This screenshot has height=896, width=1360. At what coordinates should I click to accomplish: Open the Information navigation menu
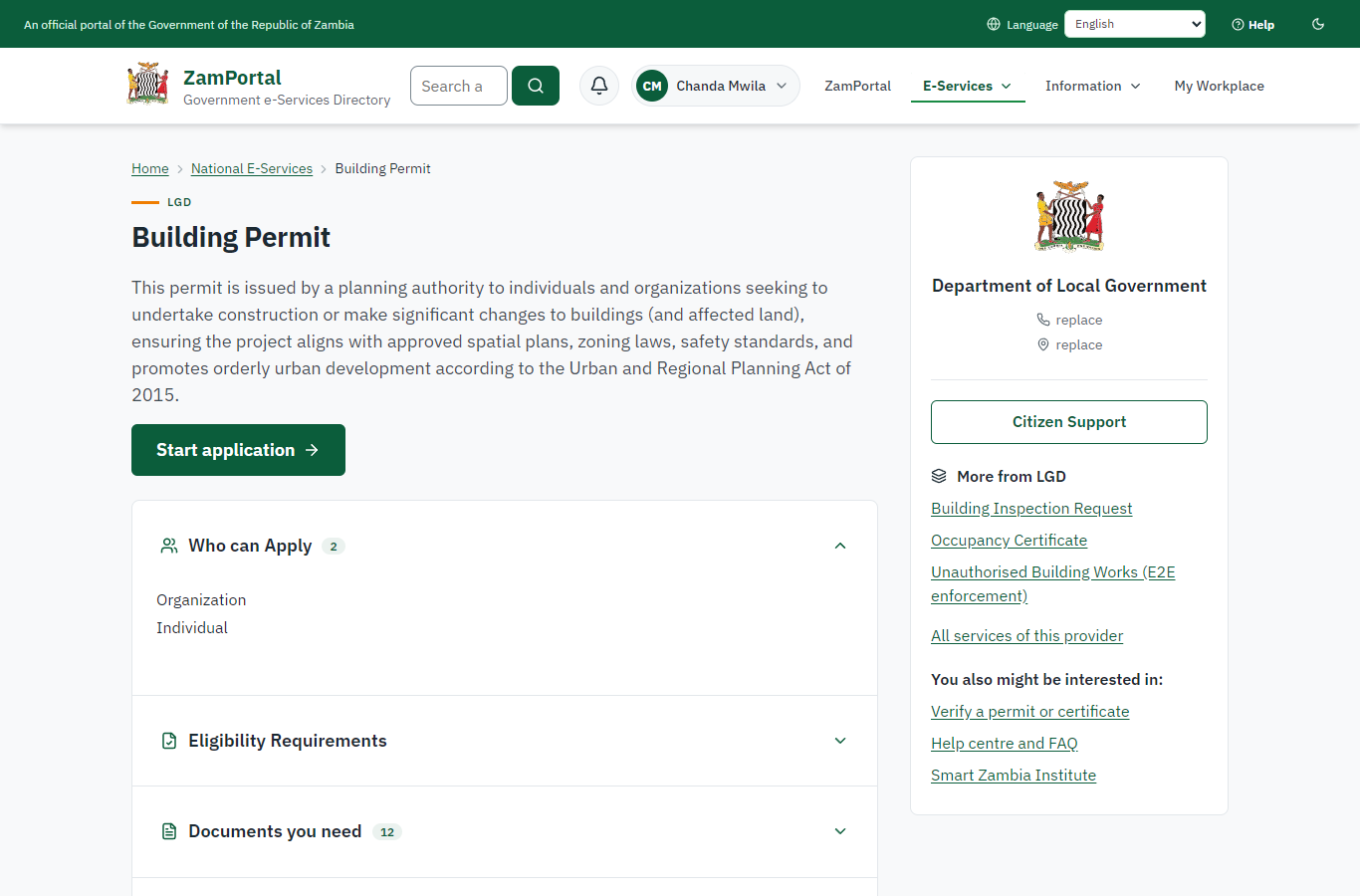coord(1093,86)
